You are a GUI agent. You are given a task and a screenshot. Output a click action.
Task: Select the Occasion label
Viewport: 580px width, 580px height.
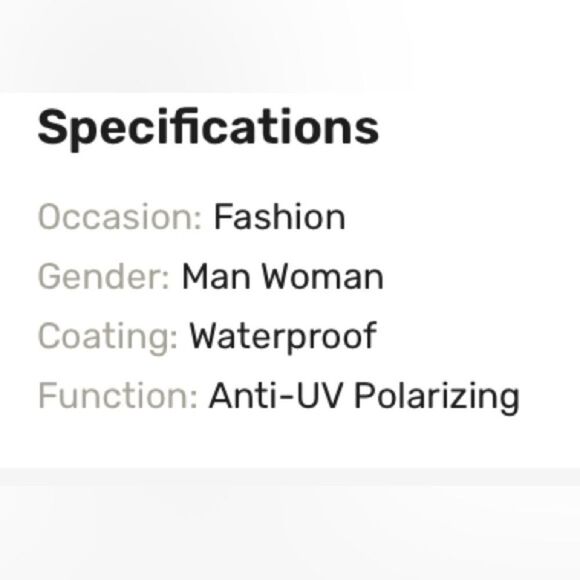tap(120, 216)
